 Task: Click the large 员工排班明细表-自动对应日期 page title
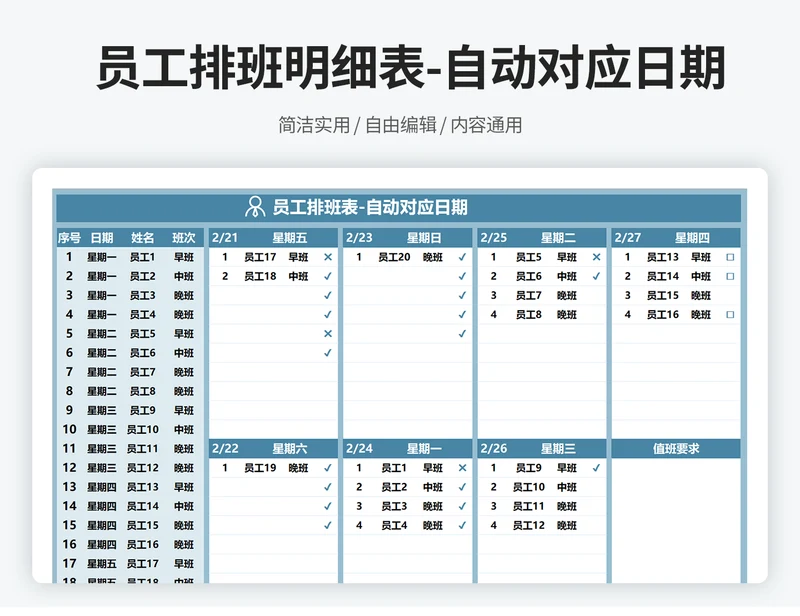tap(411, 68)
